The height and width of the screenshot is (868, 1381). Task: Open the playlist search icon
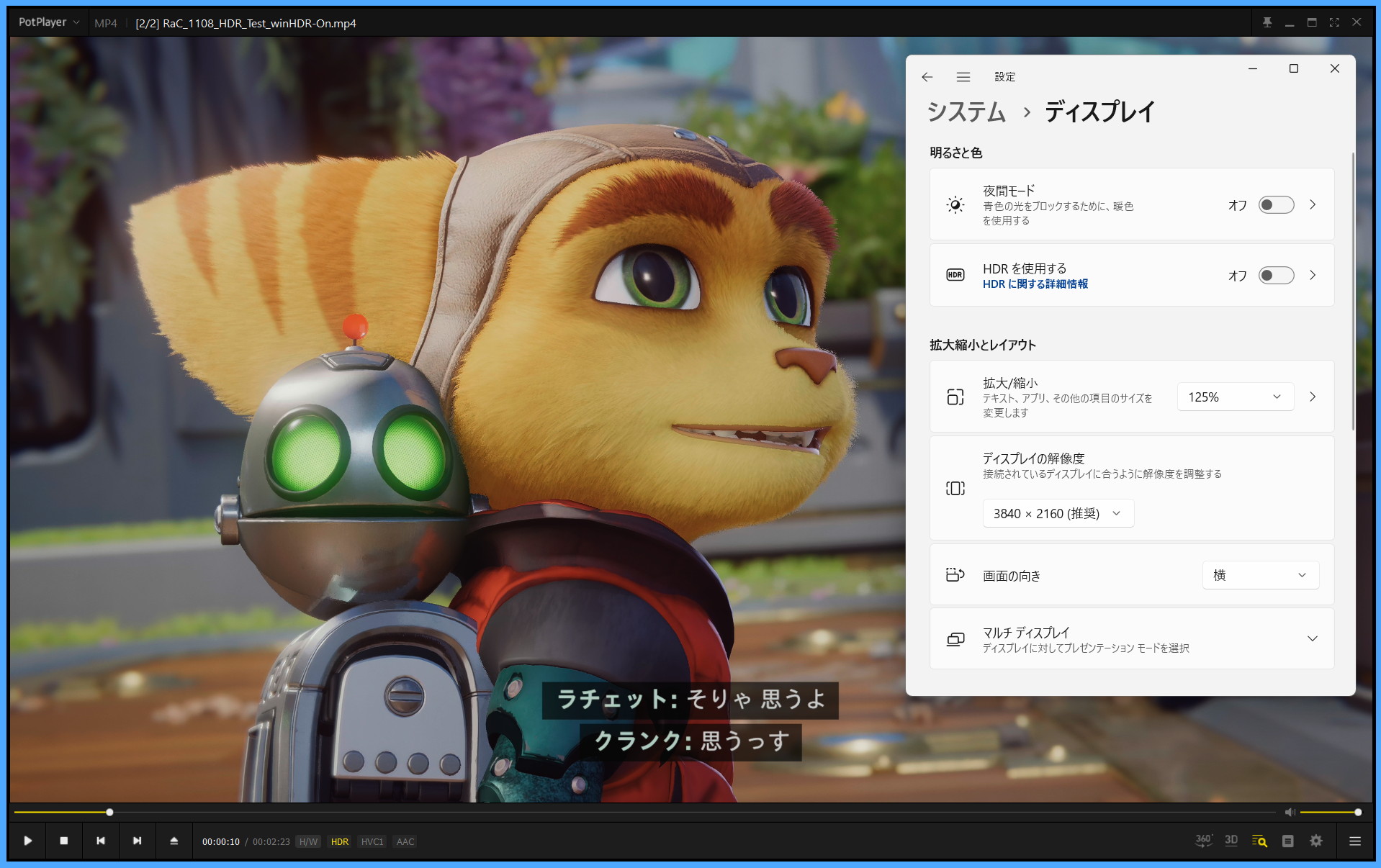click(x=1259, y=841)
